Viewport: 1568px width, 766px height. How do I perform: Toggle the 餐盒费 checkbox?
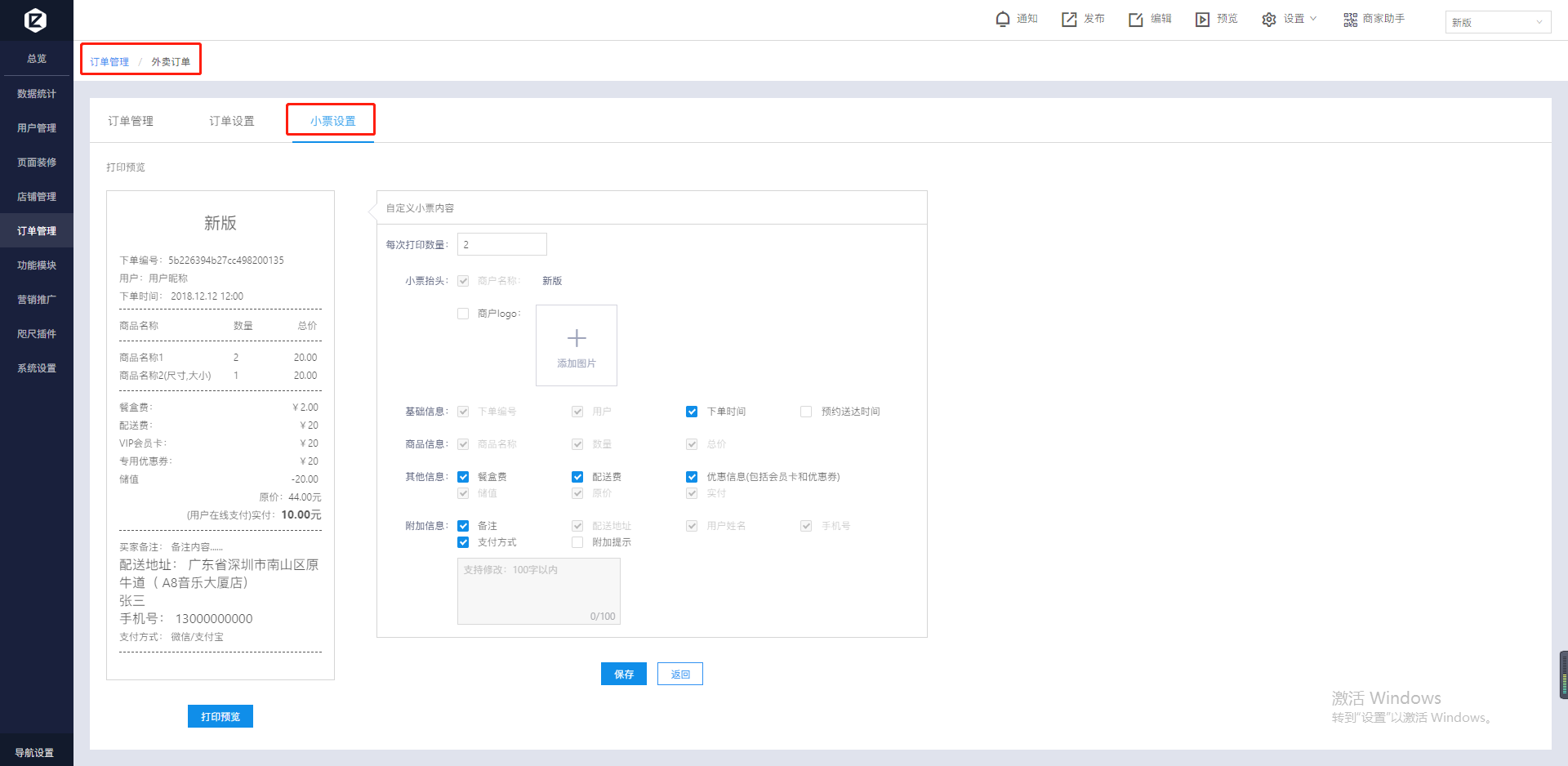coord(463,477)
